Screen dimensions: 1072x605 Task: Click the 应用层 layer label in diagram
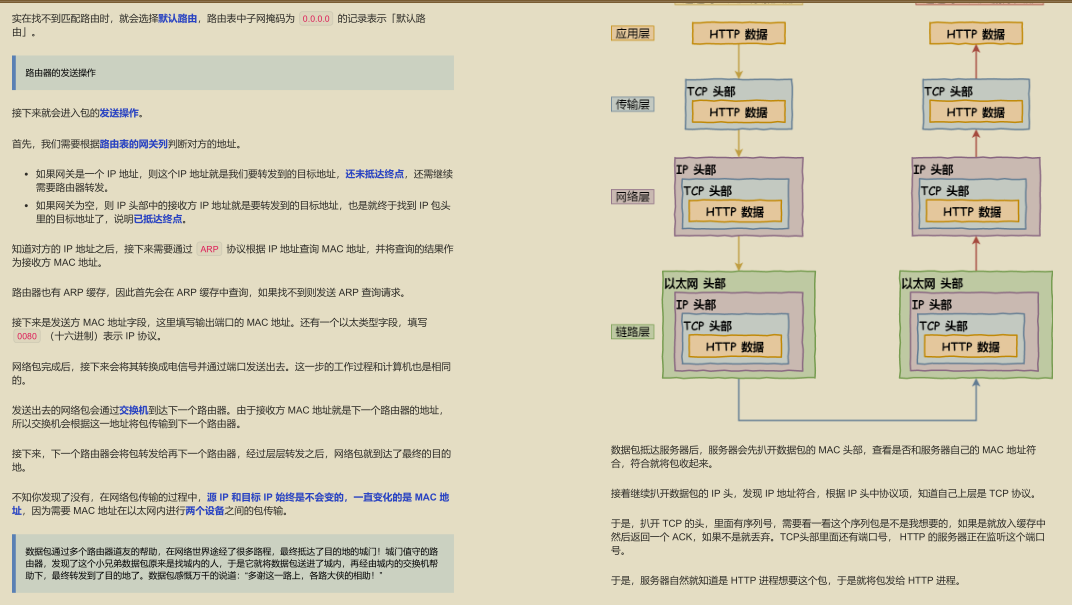coord(632,33)
